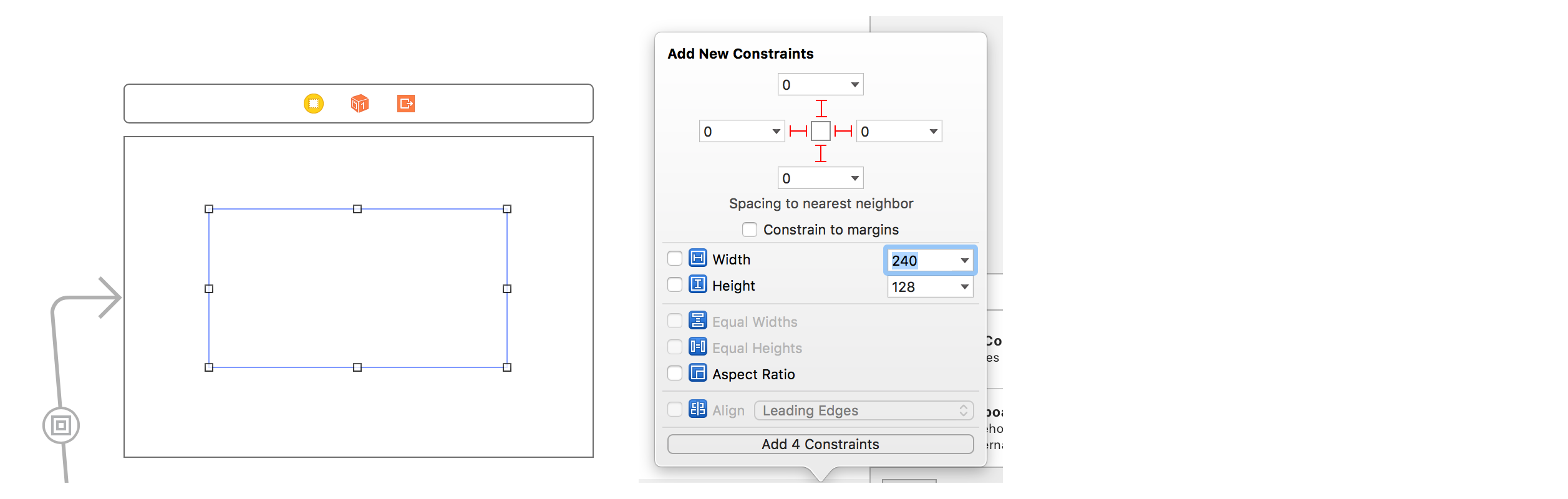Click the Align constraint icon

(x=698, y=409)
